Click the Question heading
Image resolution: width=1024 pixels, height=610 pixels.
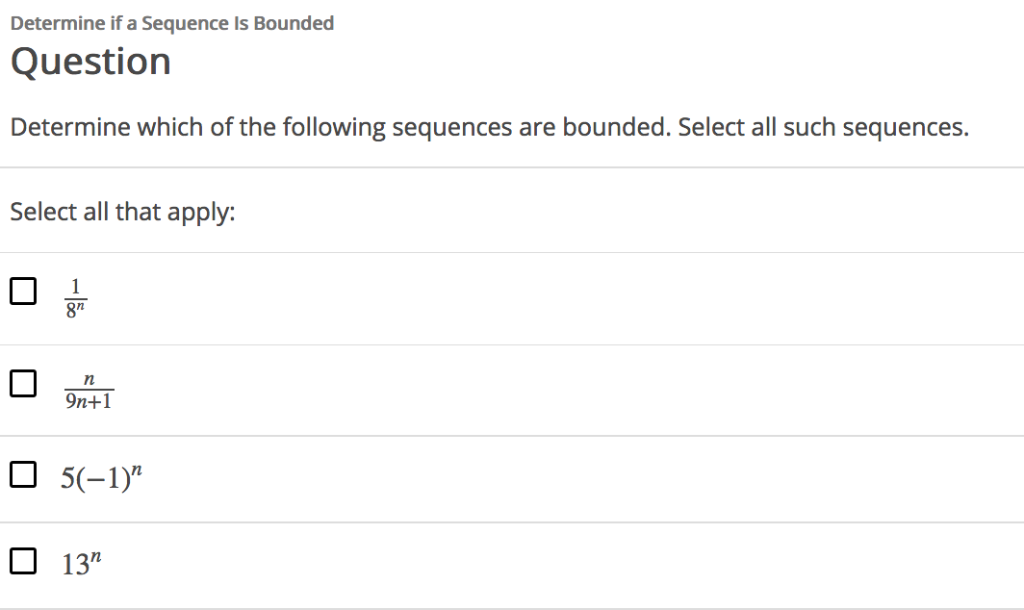click(90, 61)
